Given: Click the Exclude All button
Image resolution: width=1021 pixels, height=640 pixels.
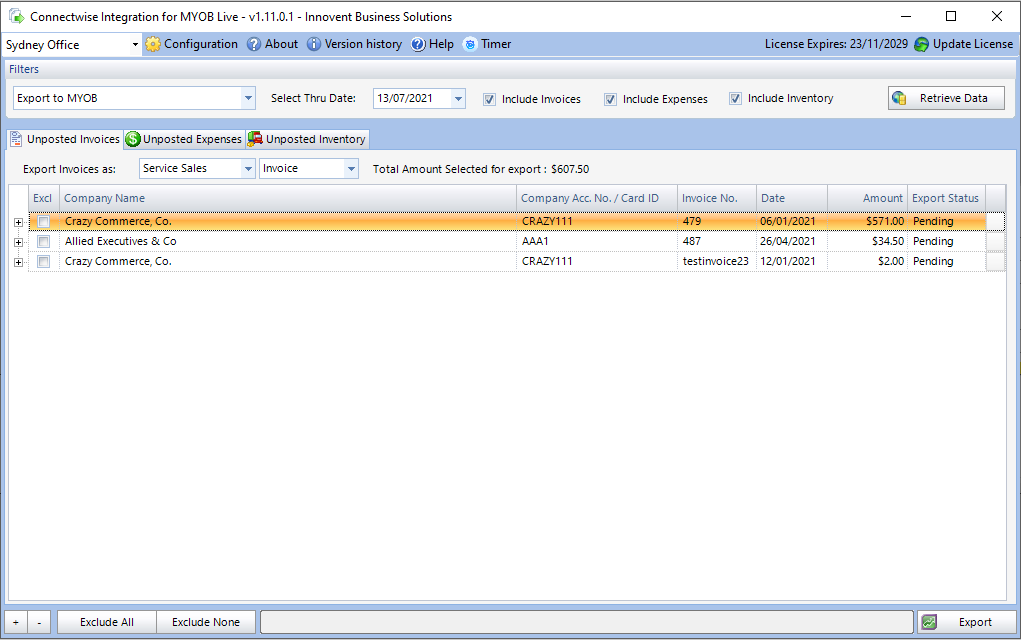Looking at the screenshot, I should point(107,622).
